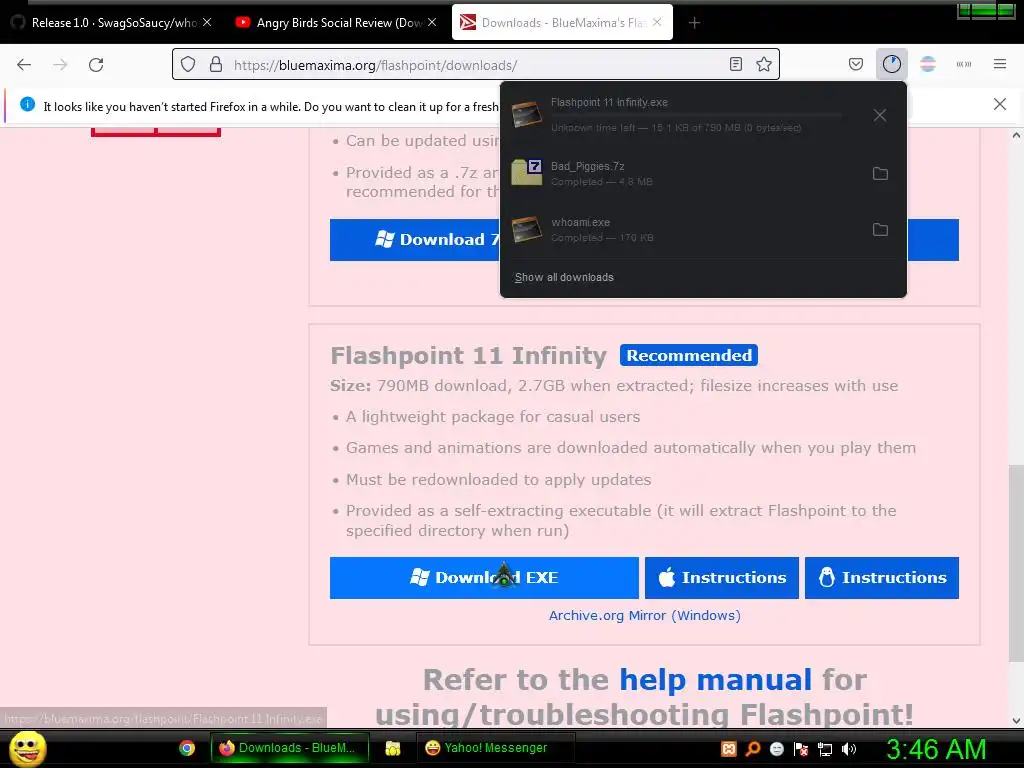Click the flag with red X tray icon
The height and width of the screenshot is (768, 1024).
(x=801, y=749)
